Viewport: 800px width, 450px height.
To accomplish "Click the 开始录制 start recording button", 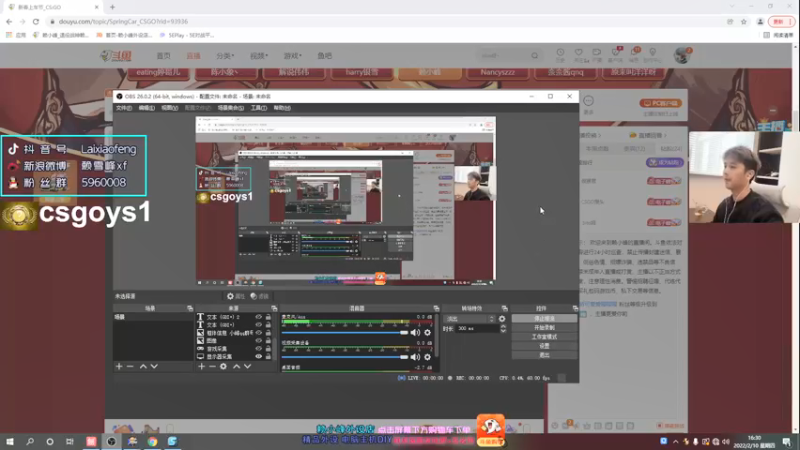I will [x=544, y=328].
